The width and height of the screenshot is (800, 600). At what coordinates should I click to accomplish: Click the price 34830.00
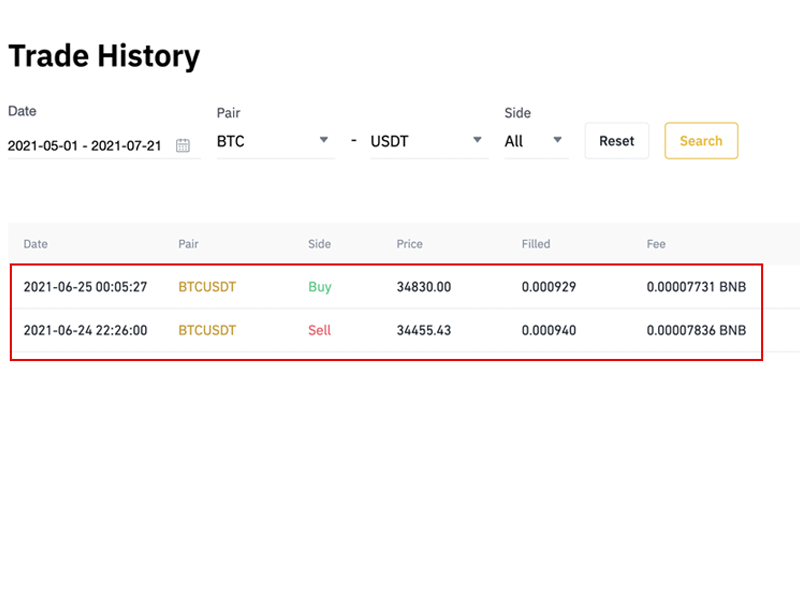(x=424, y=287)
